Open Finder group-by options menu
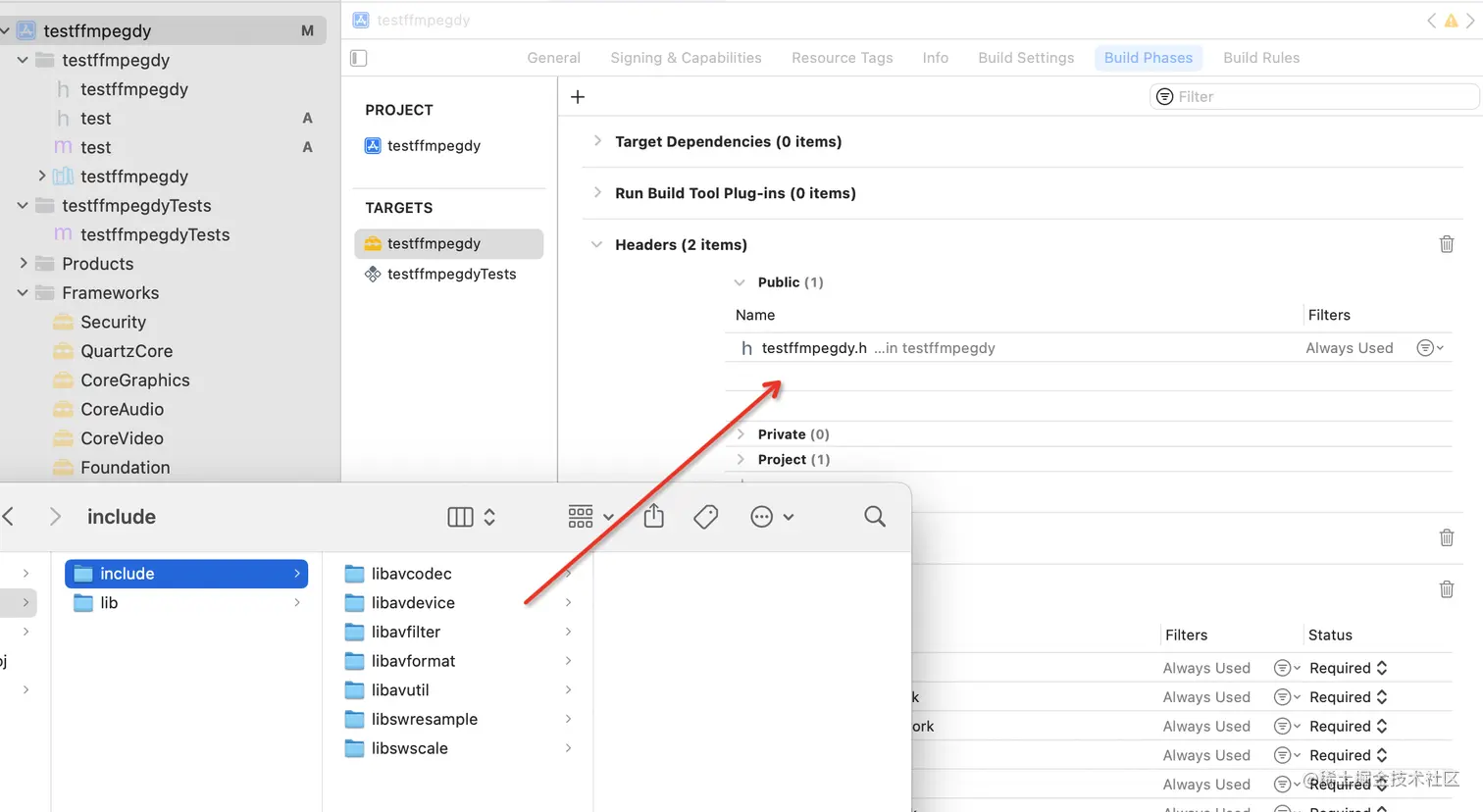The height and width of the screenshot is (812, 1483). click(x=591, y=517)
